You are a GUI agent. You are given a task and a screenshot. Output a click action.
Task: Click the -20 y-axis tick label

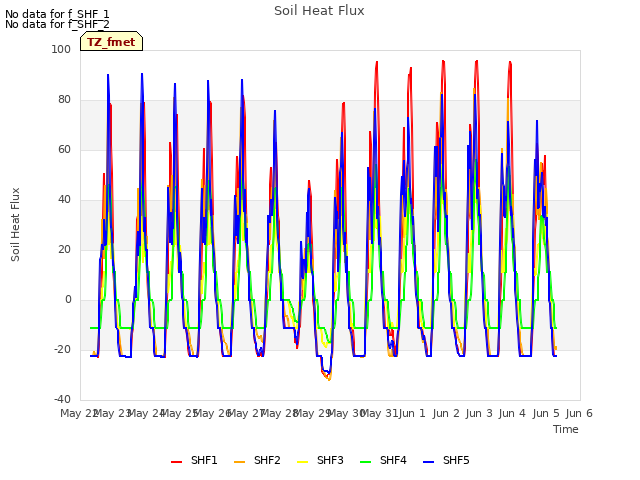[x=62, y=349]
